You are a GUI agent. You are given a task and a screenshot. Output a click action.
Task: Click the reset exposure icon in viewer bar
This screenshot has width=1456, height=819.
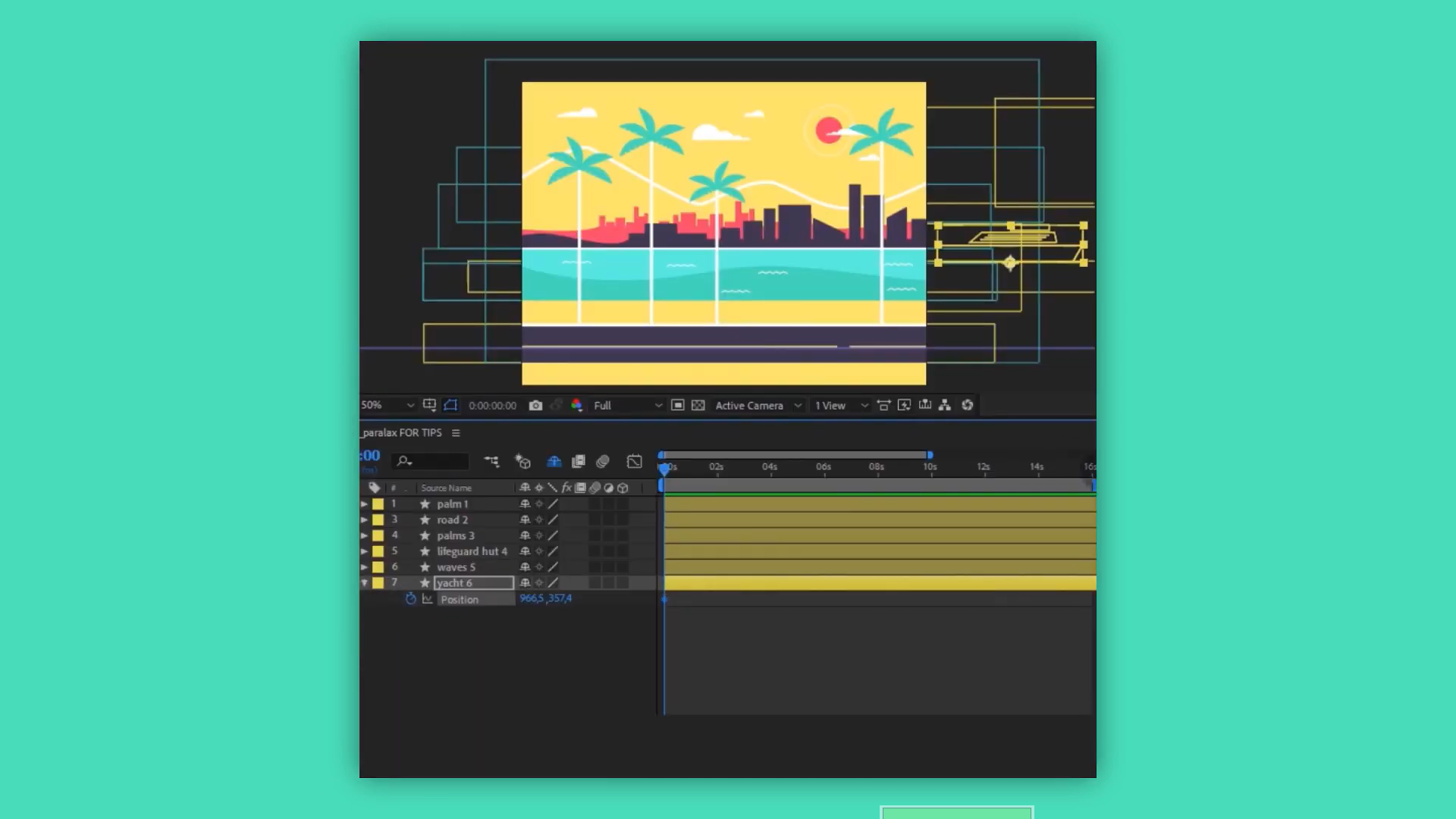click(x=967, y=406)
